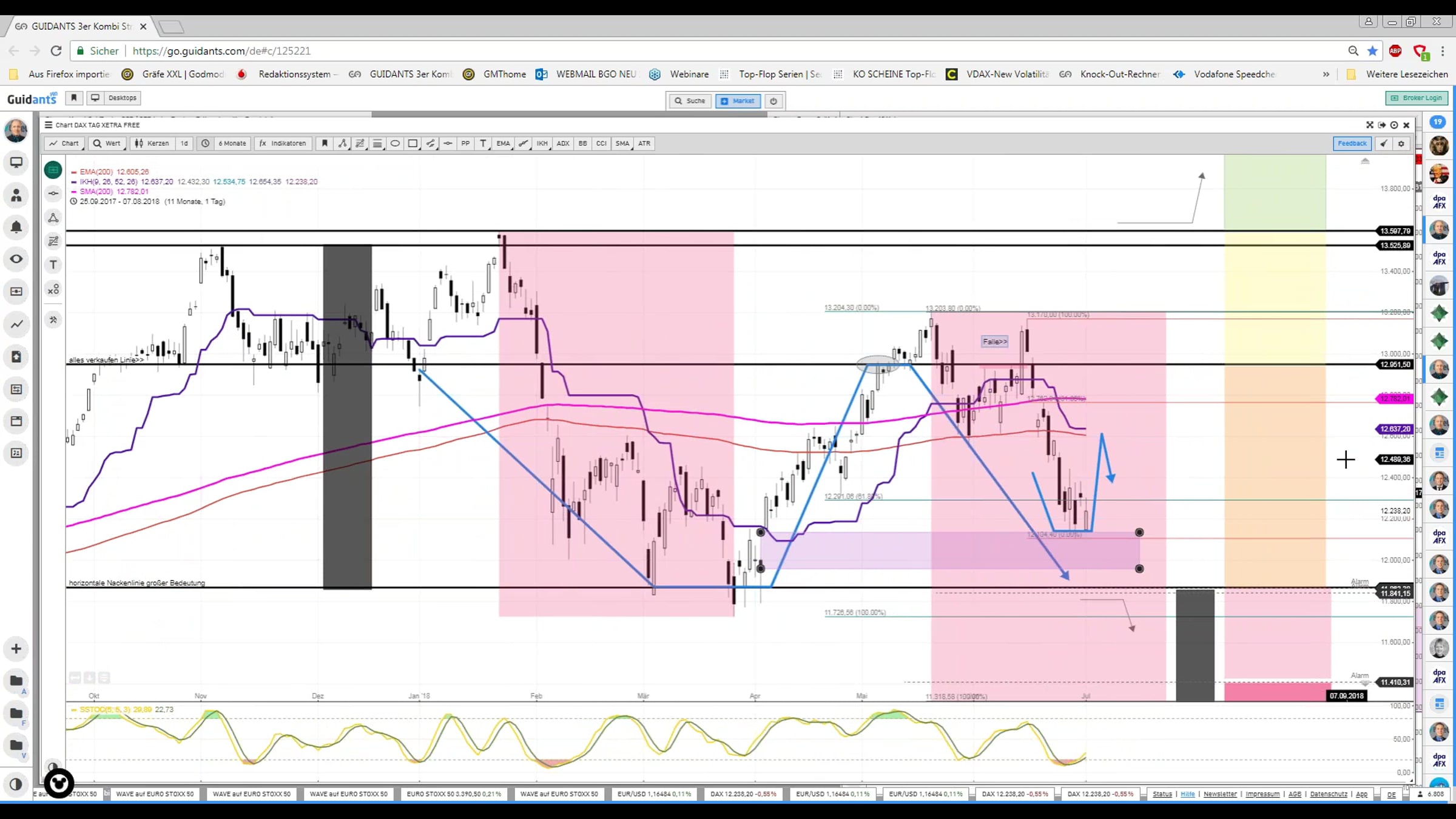Click the blue 19 notification badge

(x=1437, y=122)
